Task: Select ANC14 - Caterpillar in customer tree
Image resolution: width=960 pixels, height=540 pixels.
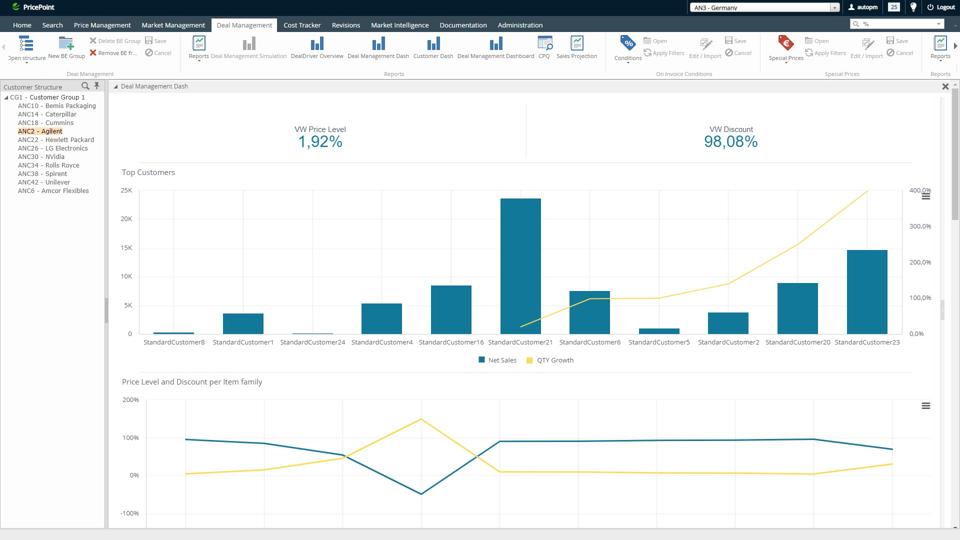Action: [46, 114]
